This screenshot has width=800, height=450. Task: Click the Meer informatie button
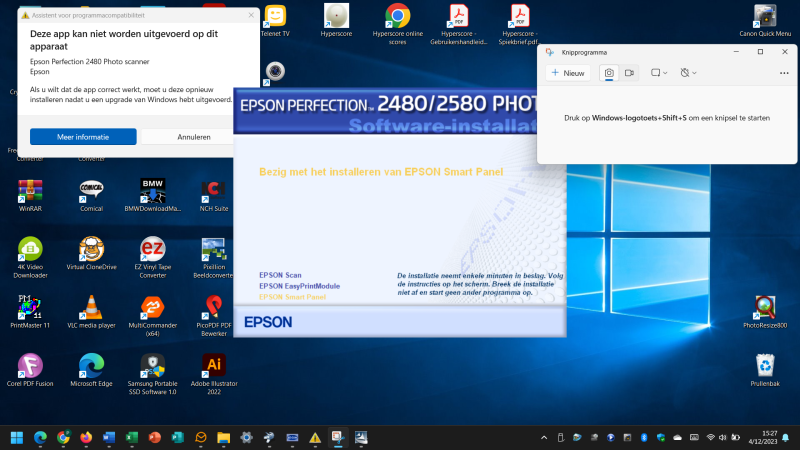click(x=83, y=137)
